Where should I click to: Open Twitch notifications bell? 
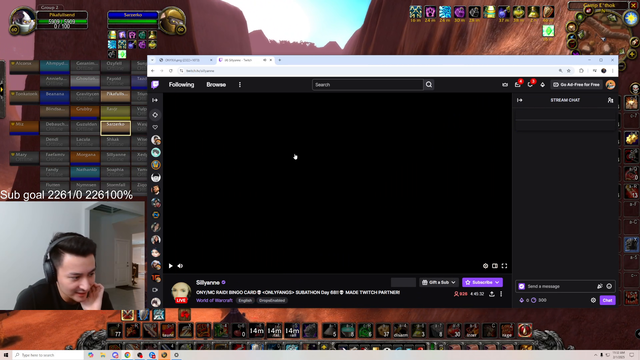click(x=530, y=84)
